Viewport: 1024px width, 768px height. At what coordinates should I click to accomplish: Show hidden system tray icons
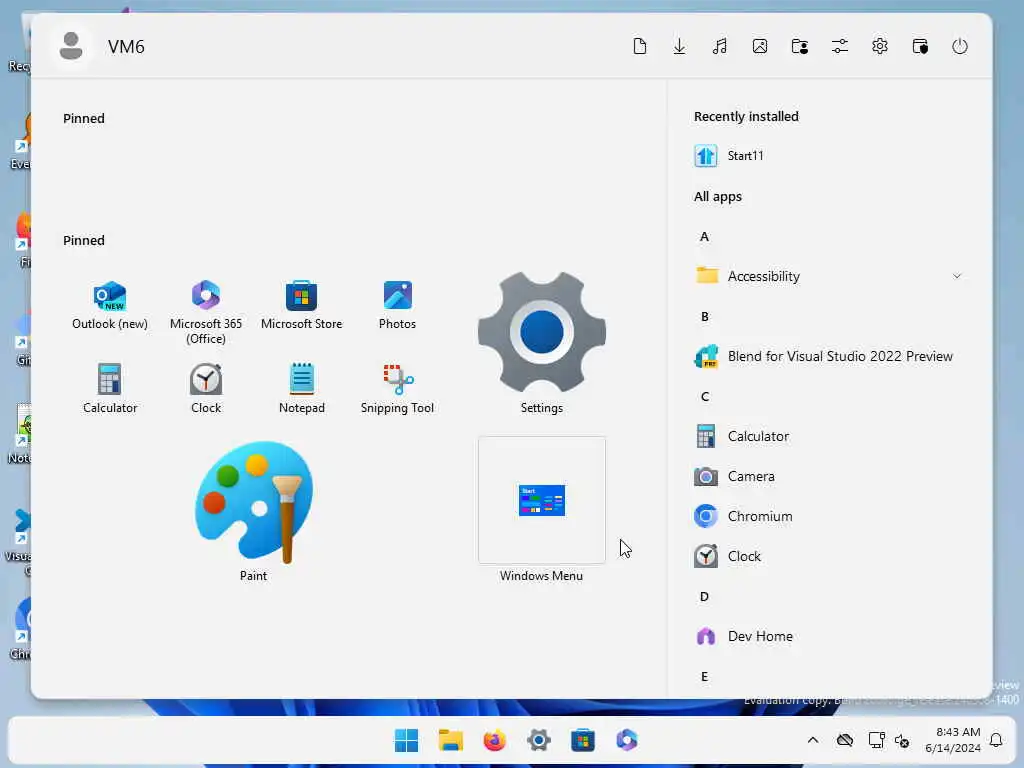click(812, 740)
